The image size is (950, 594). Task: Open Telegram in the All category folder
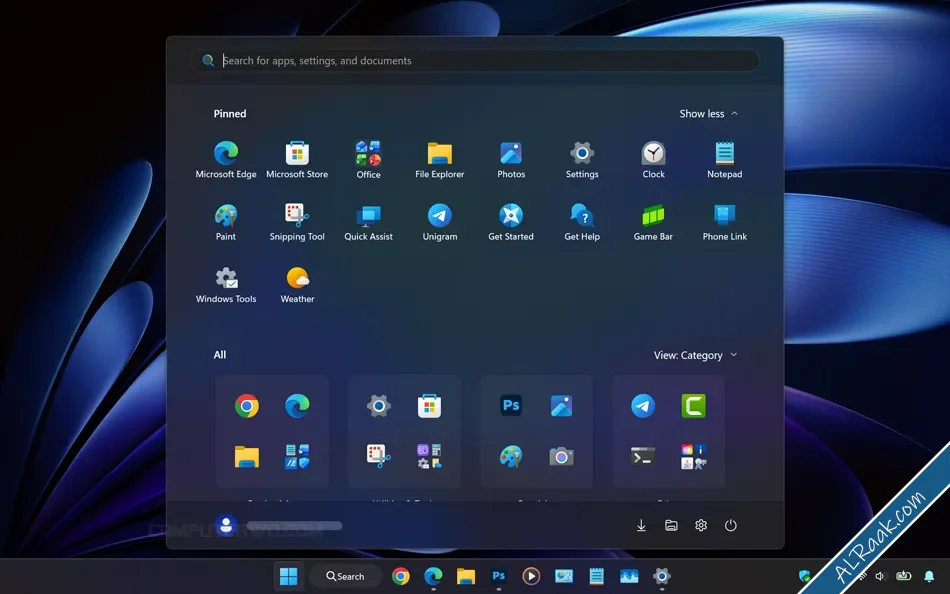tap(643, 405)
